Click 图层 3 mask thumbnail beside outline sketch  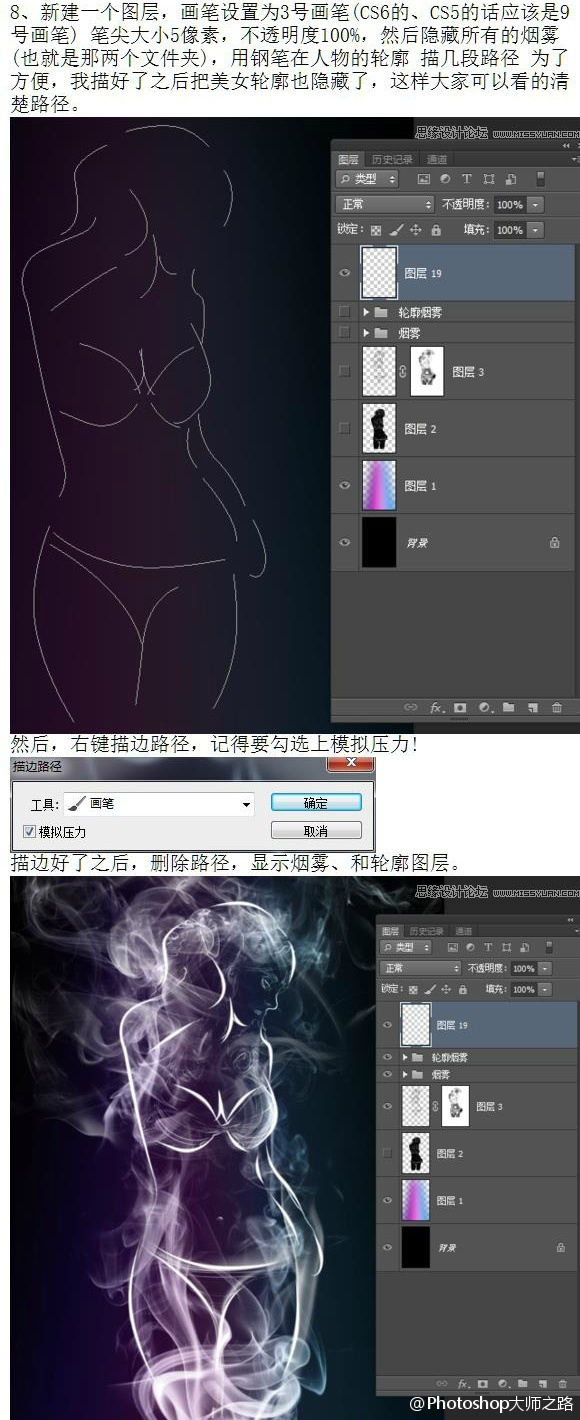pyautogui.click(x=426, y=371)
